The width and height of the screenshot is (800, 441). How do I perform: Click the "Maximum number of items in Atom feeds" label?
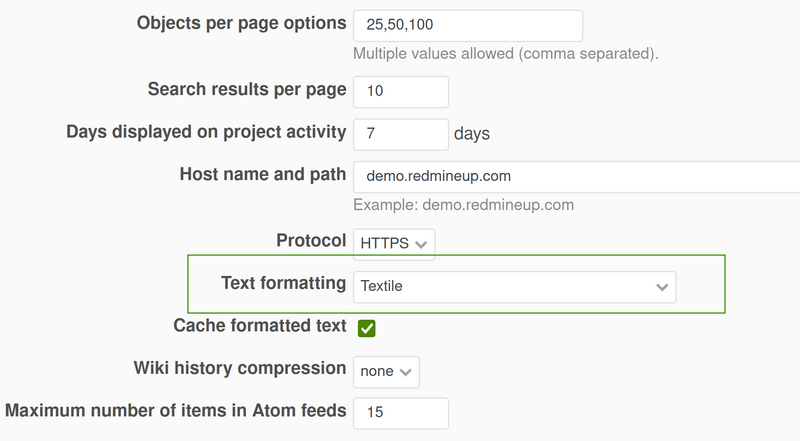click(x=176, y=410)
